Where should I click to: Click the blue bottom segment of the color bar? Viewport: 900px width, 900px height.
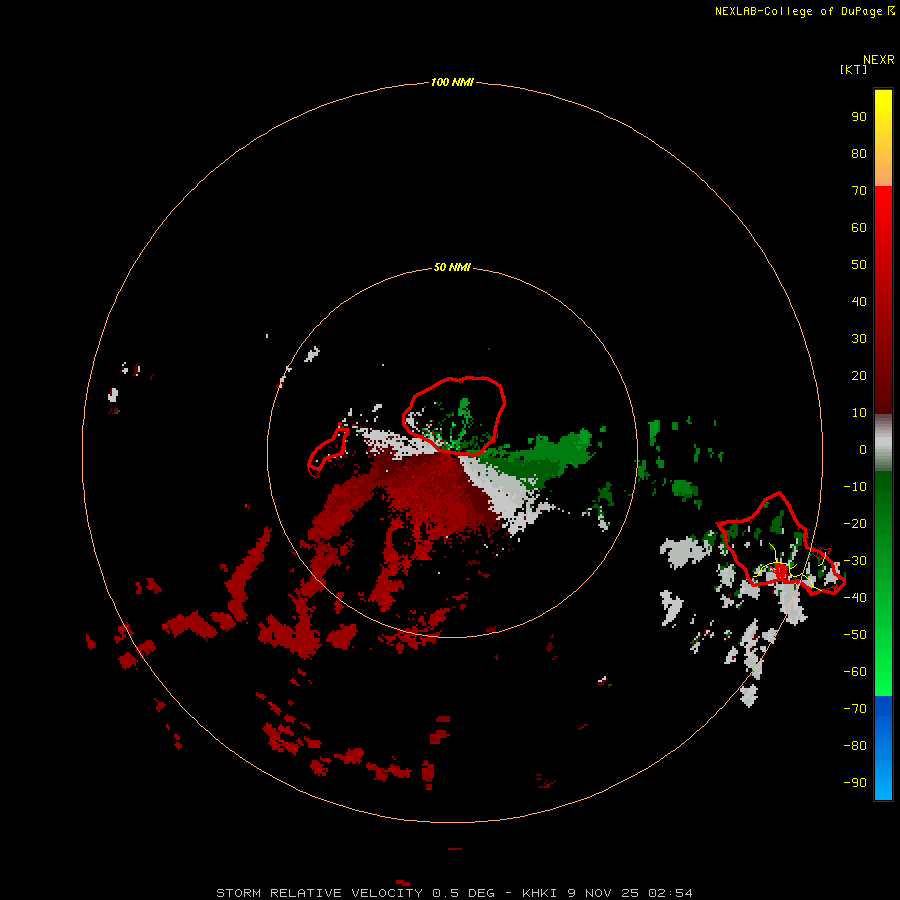click(883, 748)
